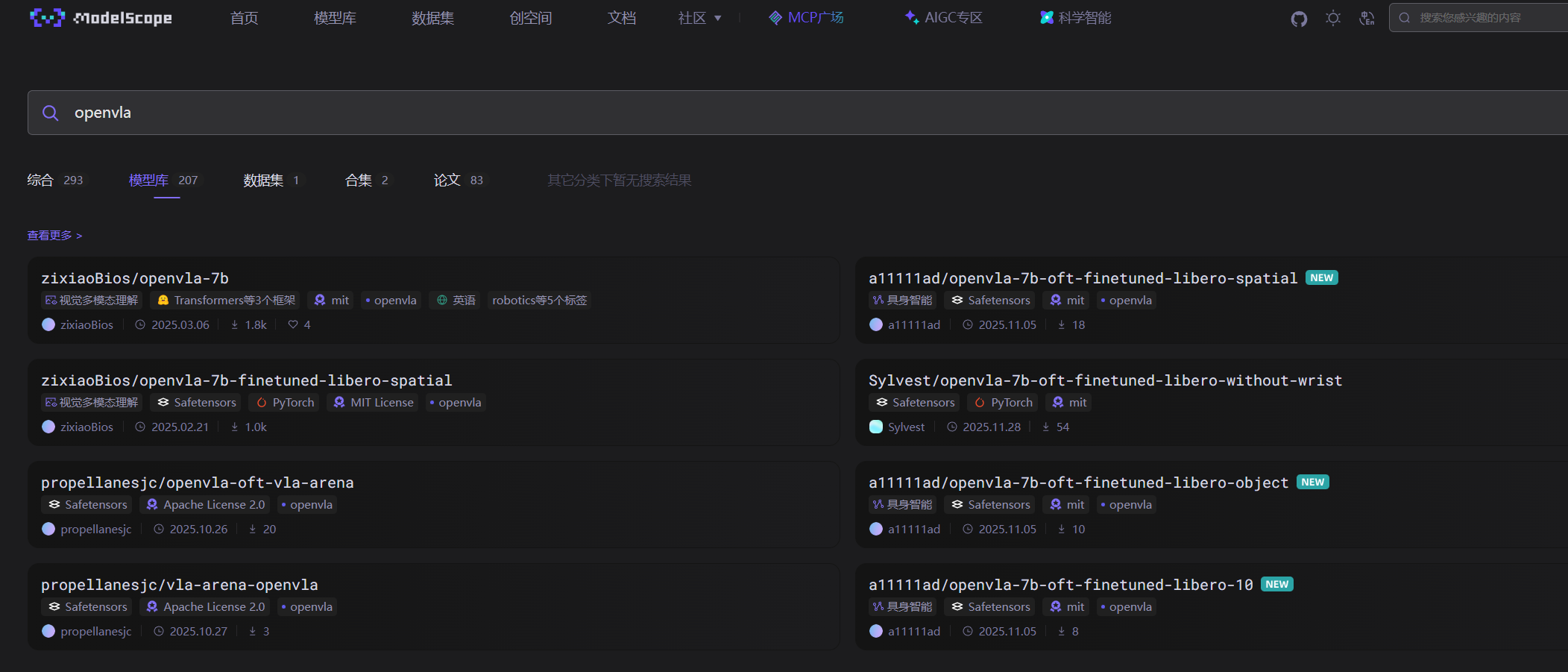Click the like heart icon on zixiaoBios/openvla-7b
This screenshot has width=1568, height=672.
[293, 324]
